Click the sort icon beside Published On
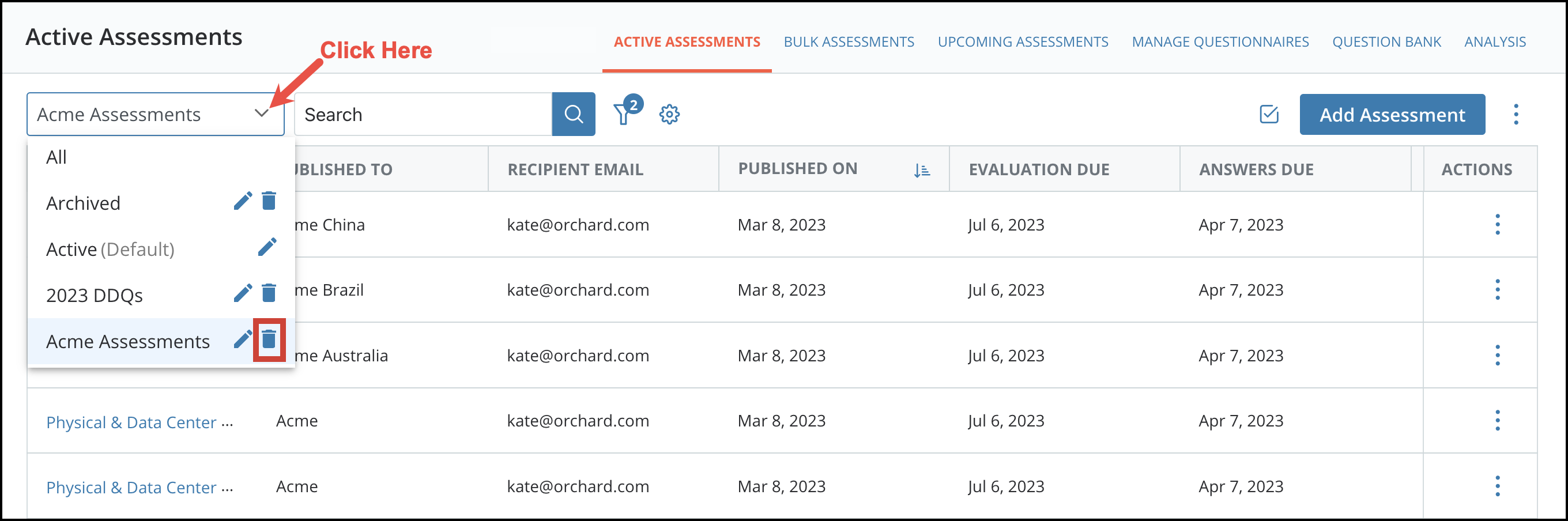 click(922, 171)
